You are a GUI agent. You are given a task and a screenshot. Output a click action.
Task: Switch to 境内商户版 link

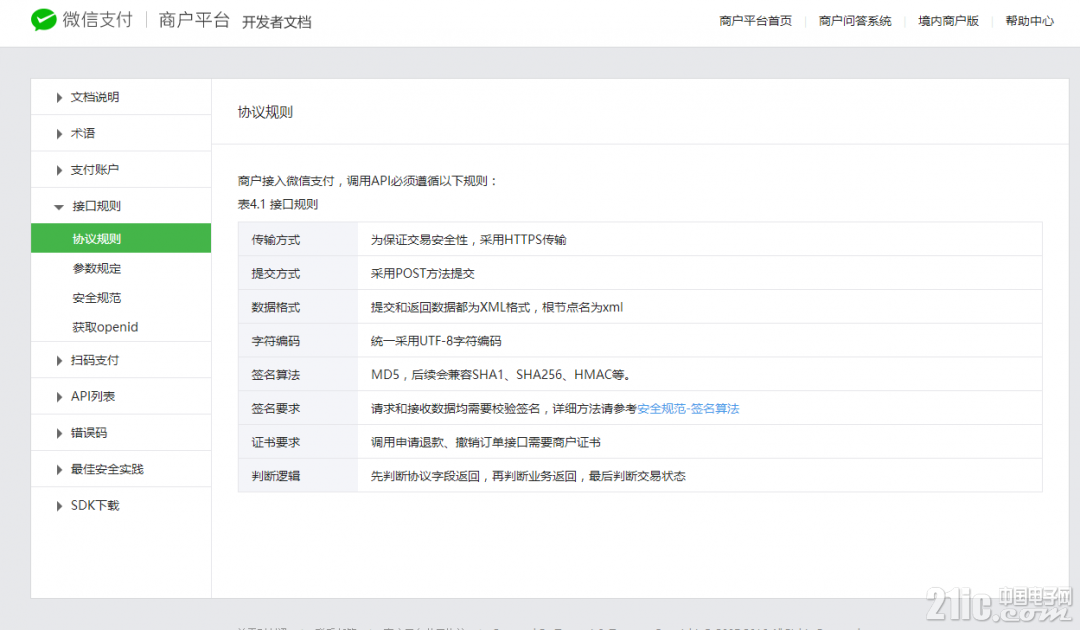[x=948, y=21]
